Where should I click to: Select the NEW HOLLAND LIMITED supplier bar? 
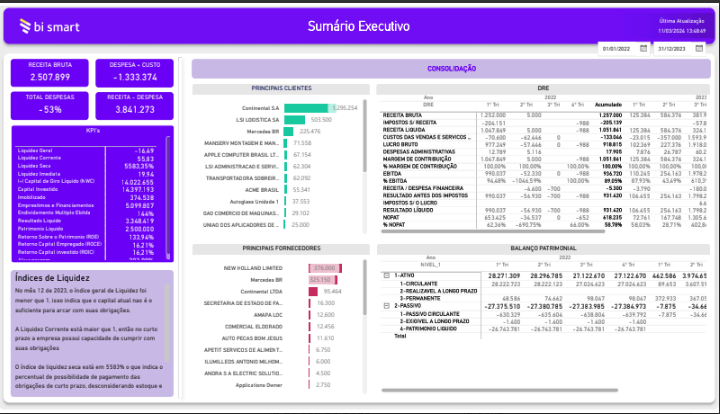click(324, 268)
